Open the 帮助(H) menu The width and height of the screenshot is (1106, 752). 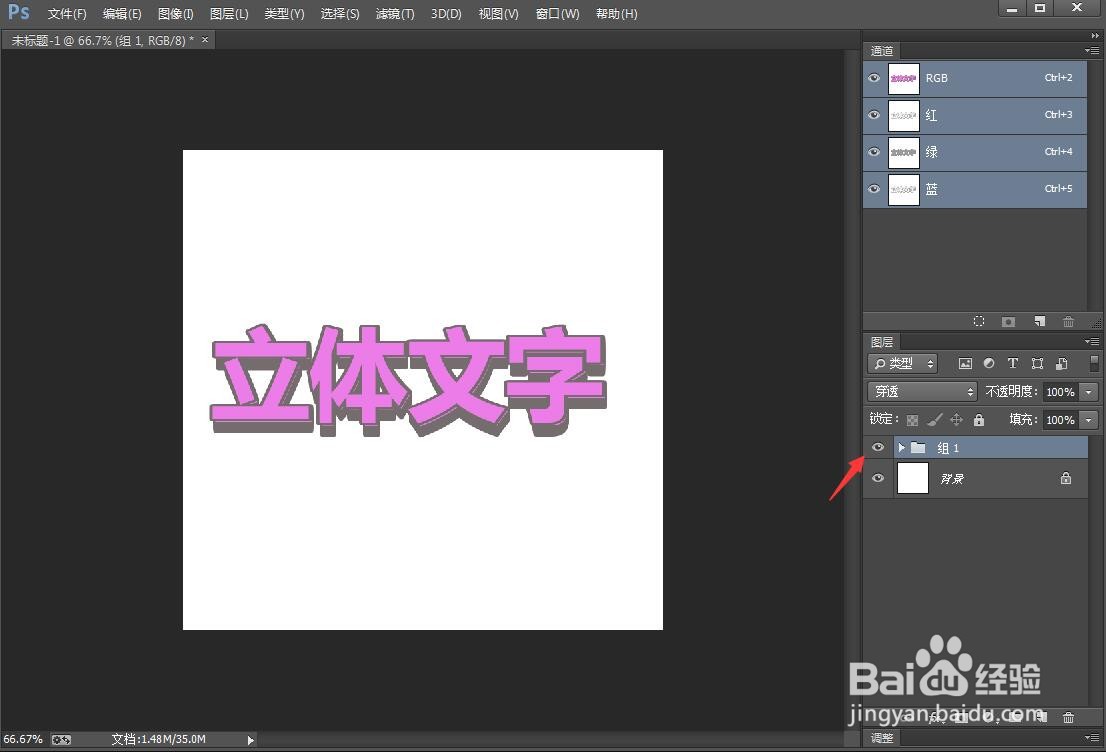click(616, 14)
